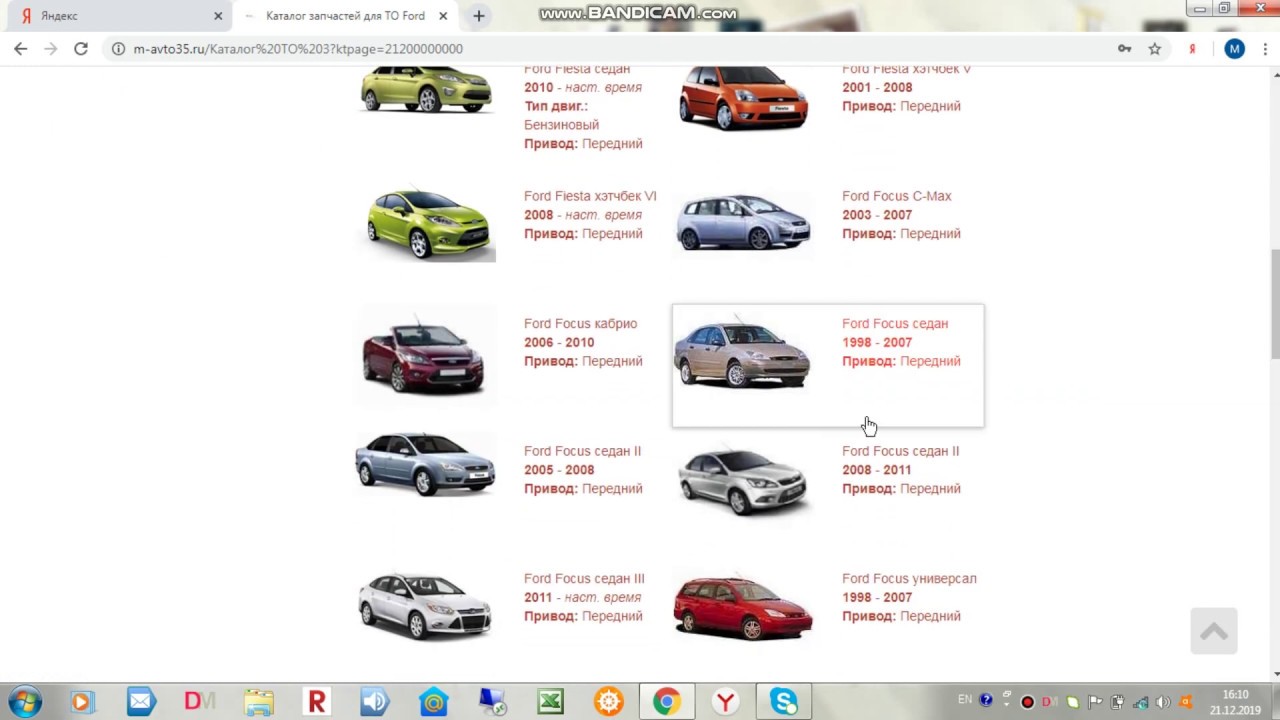The image size is (1280, 720).
Task: Open the tray volume speaker icon
Action: pos(1162,702)
